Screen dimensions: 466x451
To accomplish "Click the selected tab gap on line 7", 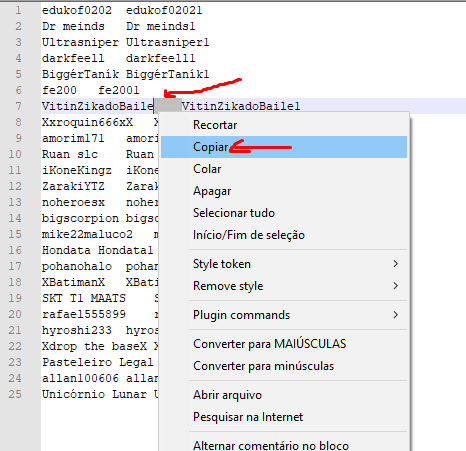I will [168, 106].
